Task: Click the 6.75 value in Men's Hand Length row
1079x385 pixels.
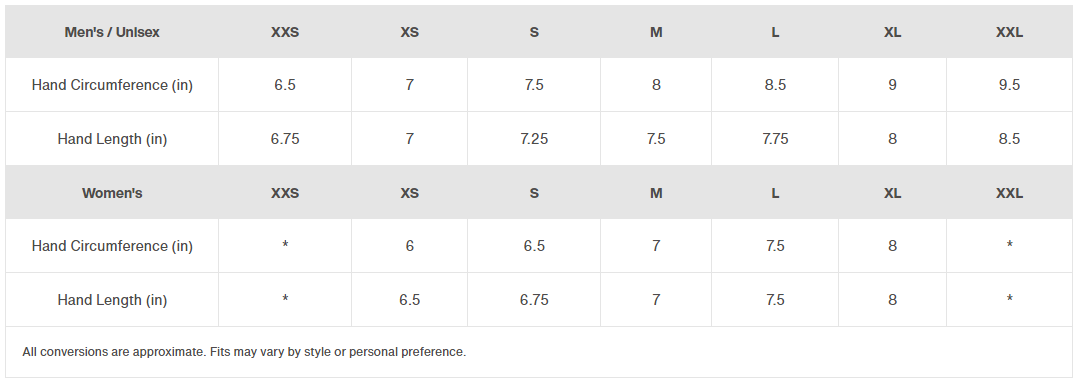Action: tap(285, 139)
